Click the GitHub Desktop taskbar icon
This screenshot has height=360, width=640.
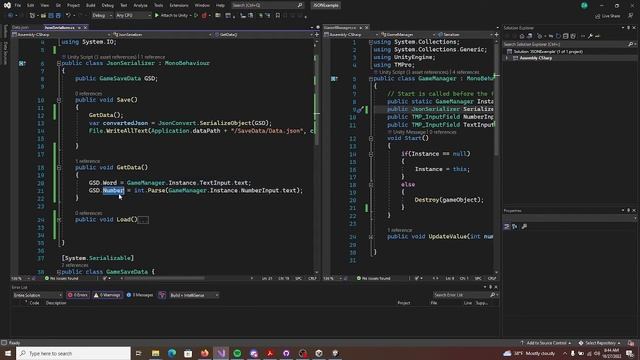(x=286, y=353)
